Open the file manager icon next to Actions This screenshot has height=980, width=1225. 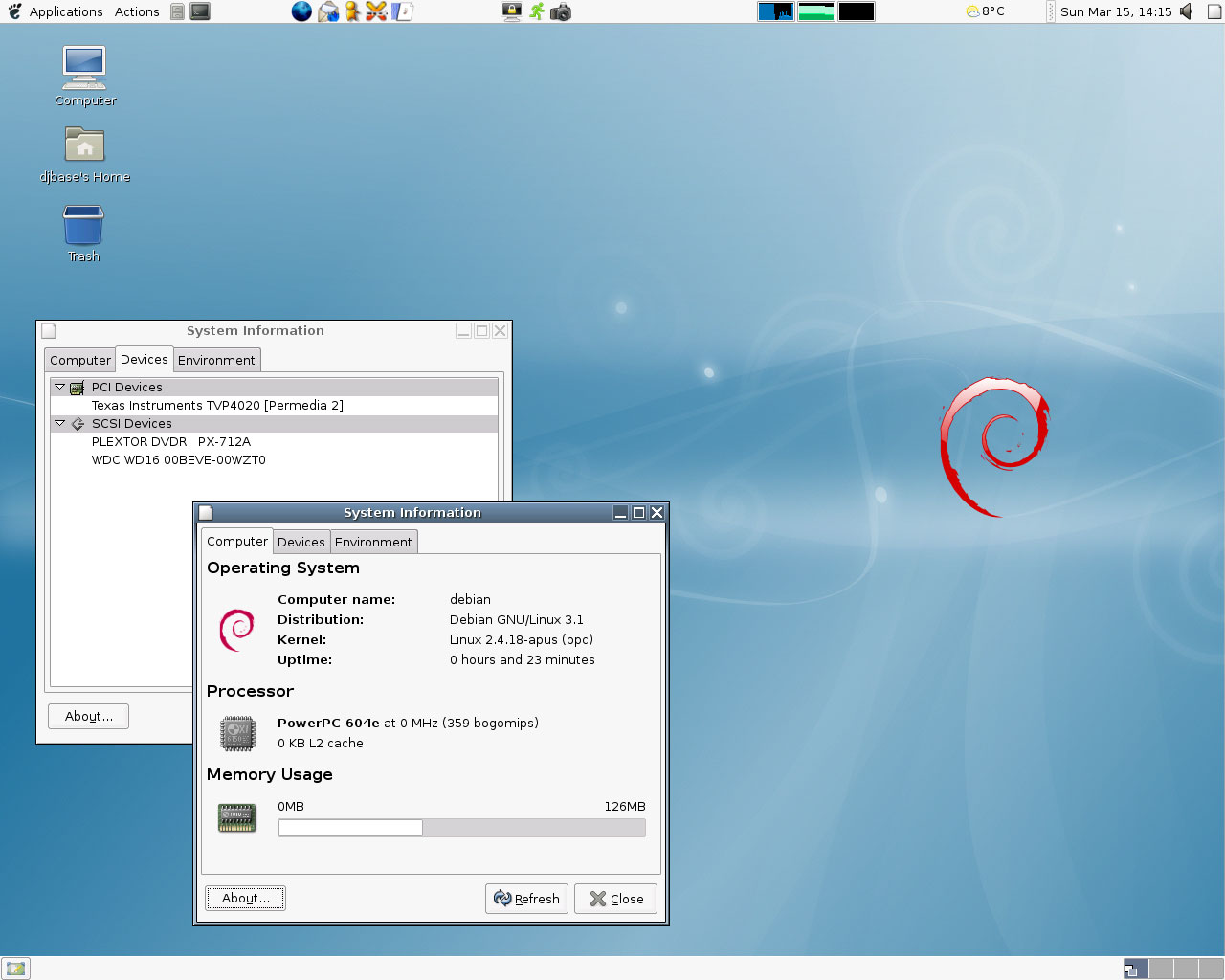click(x=178, y=11)
